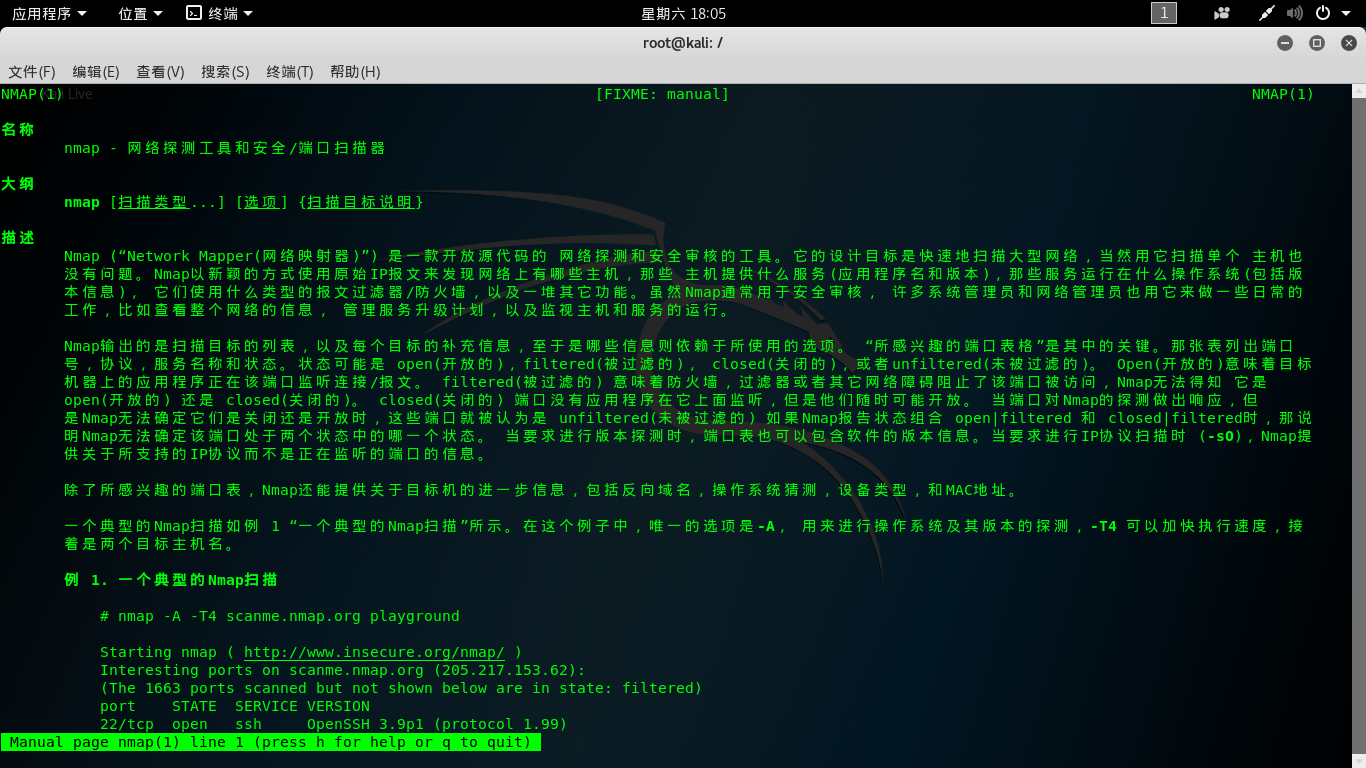
Task: Click the command line nmap -A -T4 scanme.nmap.org
Action: 280,616
